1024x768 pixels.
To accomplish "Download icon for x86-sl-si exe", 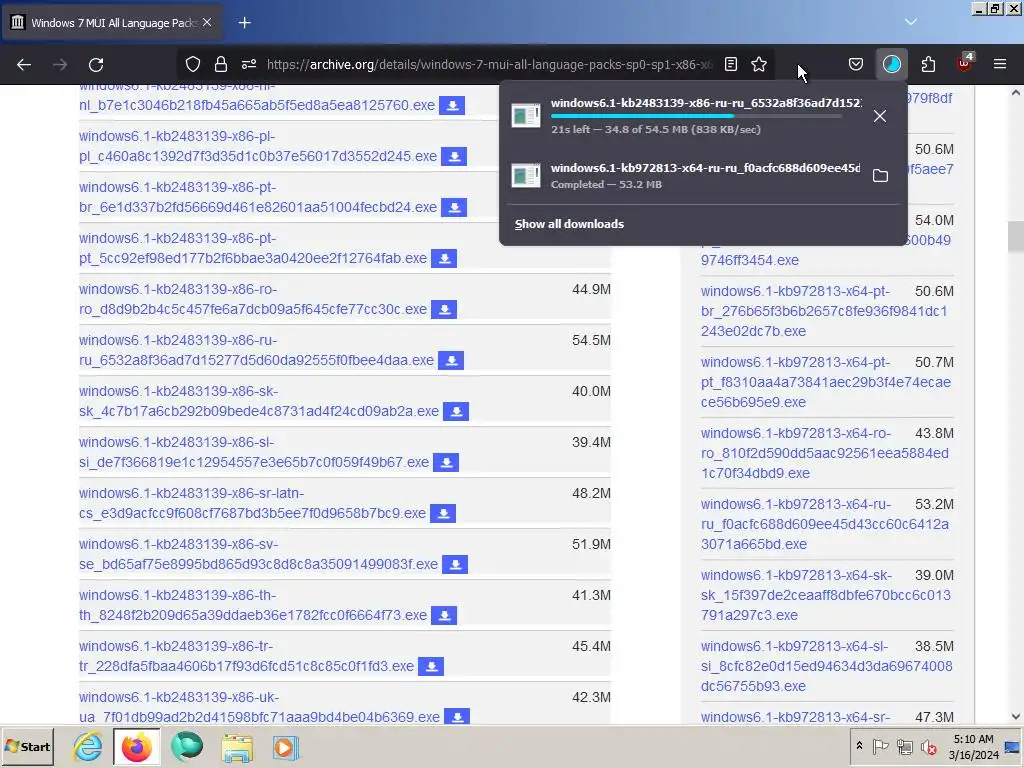I will pyautogui.click(x=446, y=462).
